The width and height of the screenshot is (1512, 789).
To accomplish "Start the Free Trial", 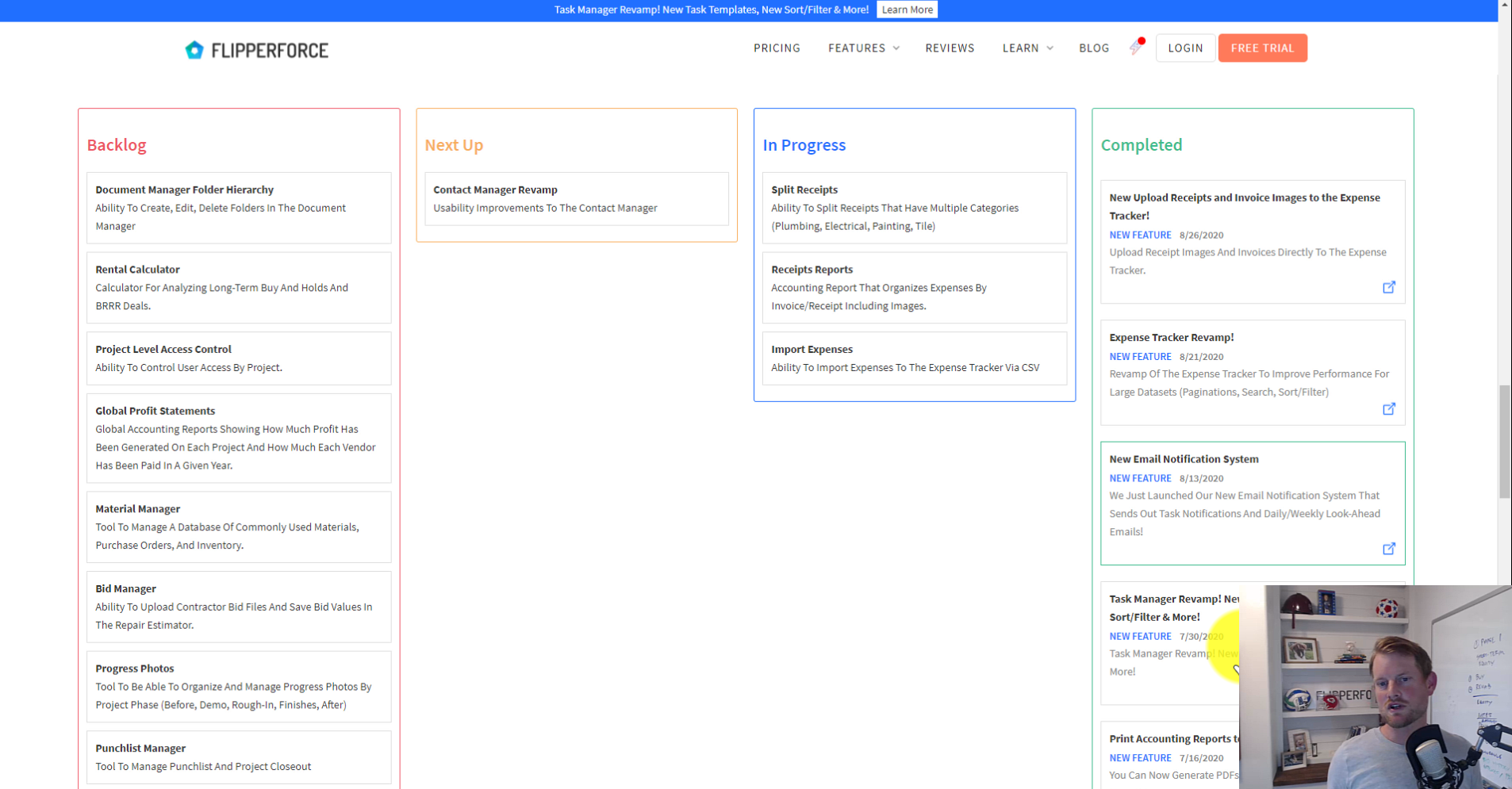I will click(x=1262, y=48).
